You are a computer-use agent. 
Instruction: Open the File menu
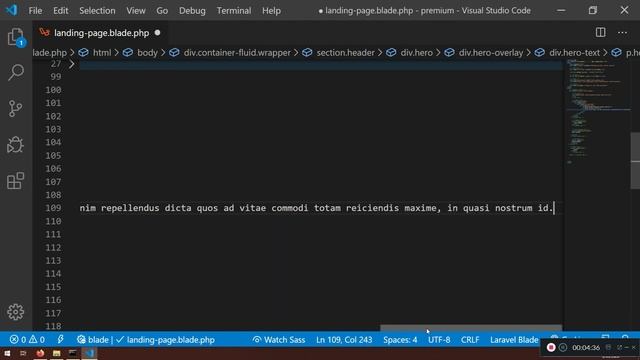coord(35,11)
